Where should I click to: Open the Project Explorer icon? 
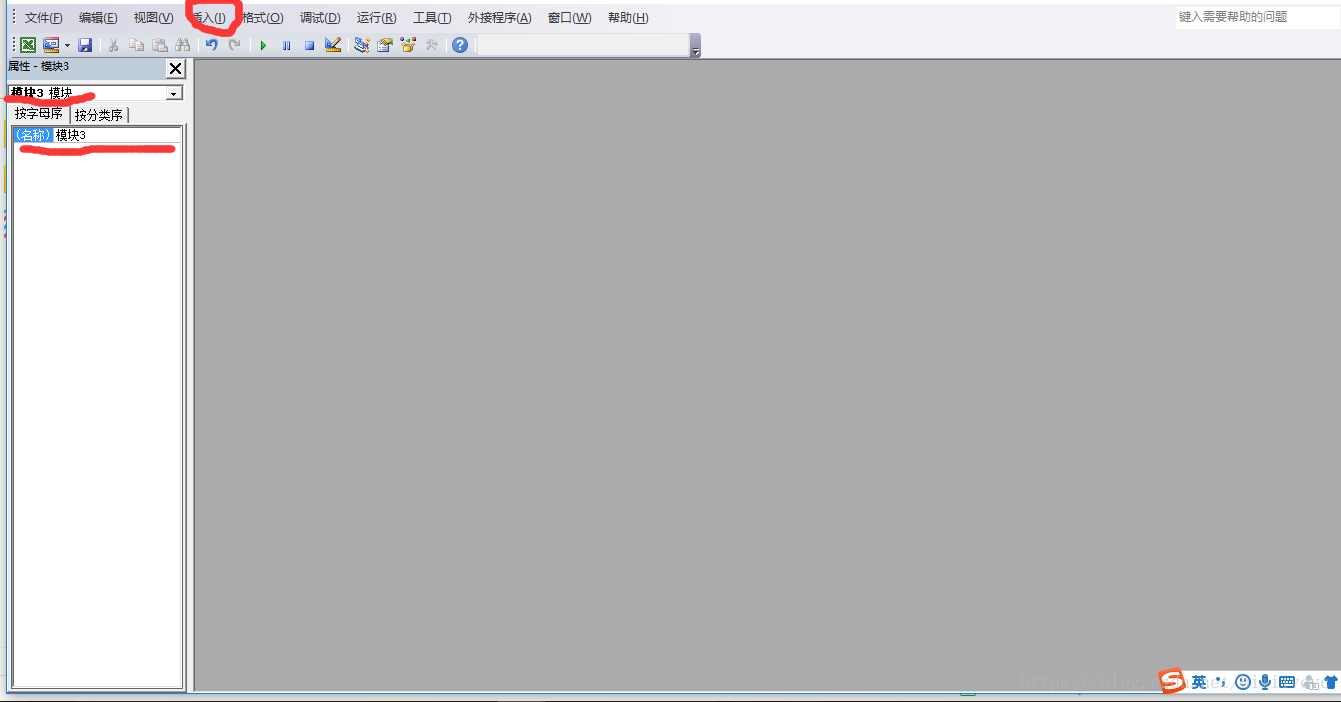coord(361,45)
